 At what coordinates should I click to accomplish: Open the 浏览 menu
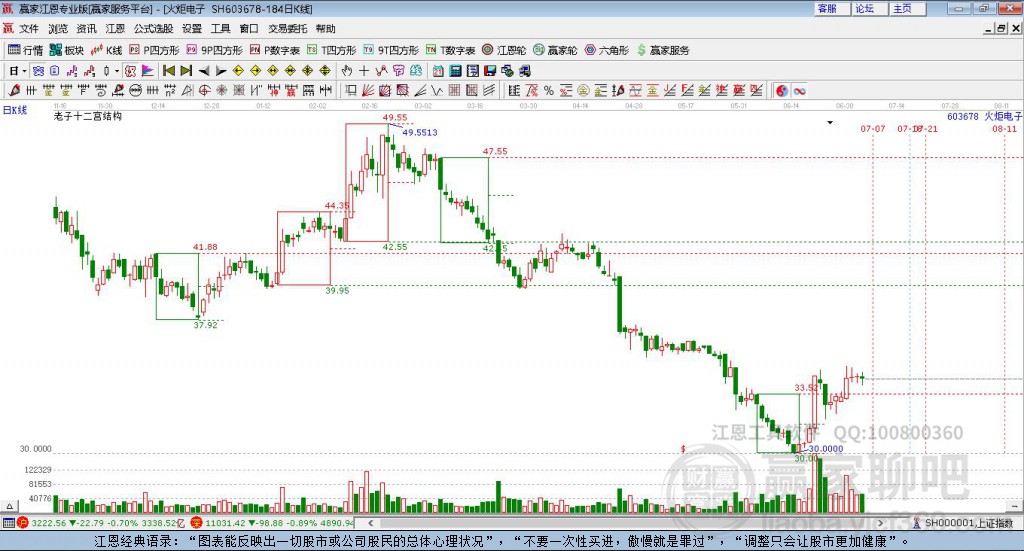[x=57, y=29]
